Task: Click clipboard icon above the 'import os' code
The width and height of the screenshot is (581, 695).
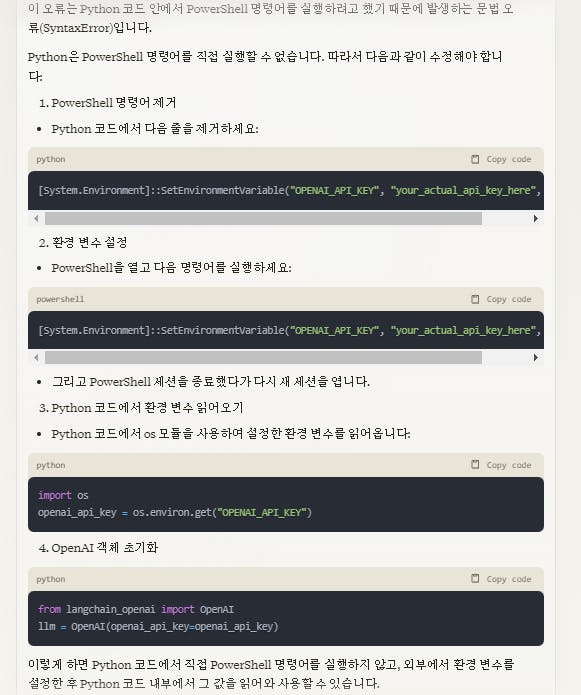Action: coord(475,465)
